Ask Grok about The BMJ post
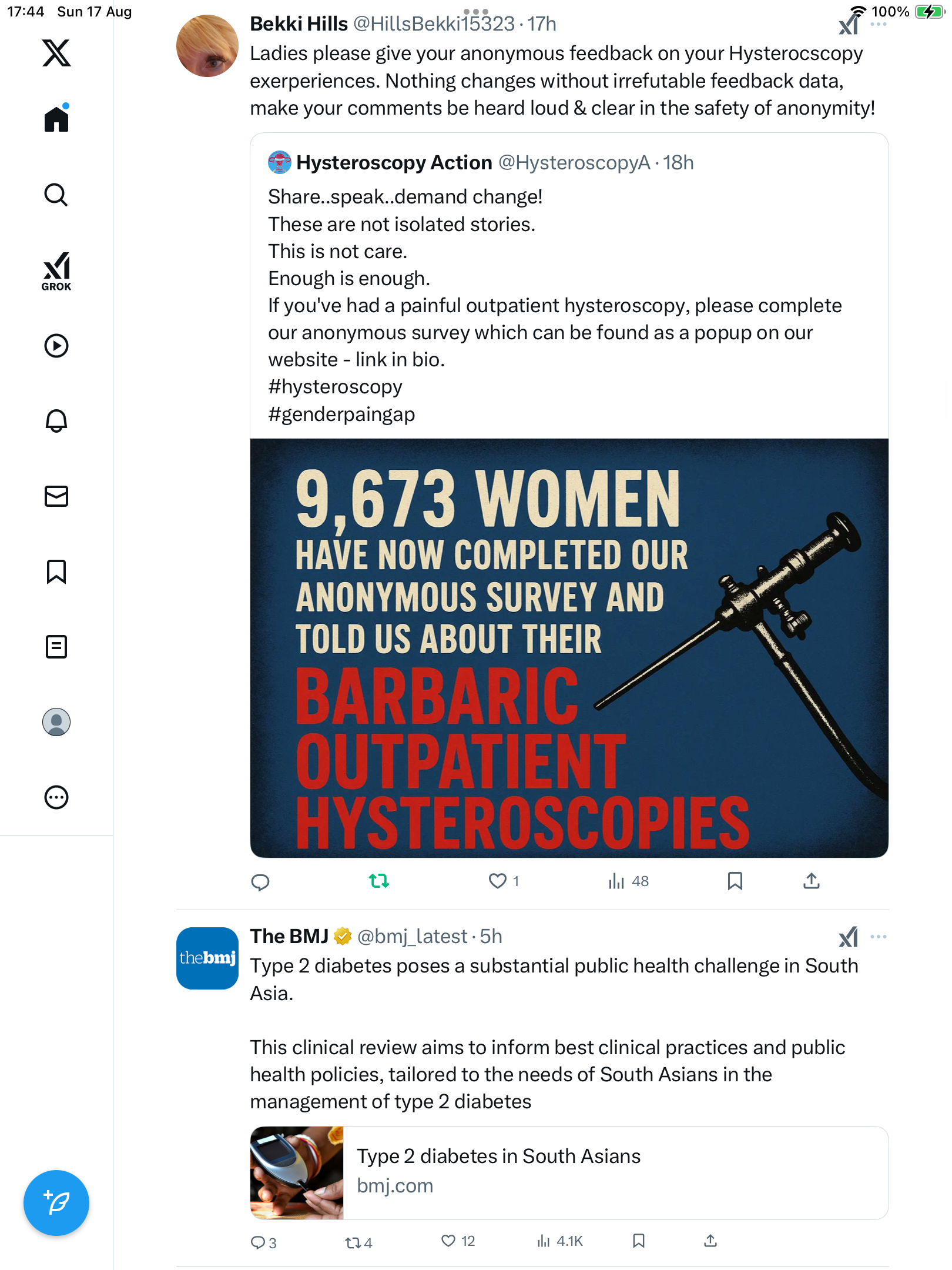 pyautogui.click(x=848, y=937)
